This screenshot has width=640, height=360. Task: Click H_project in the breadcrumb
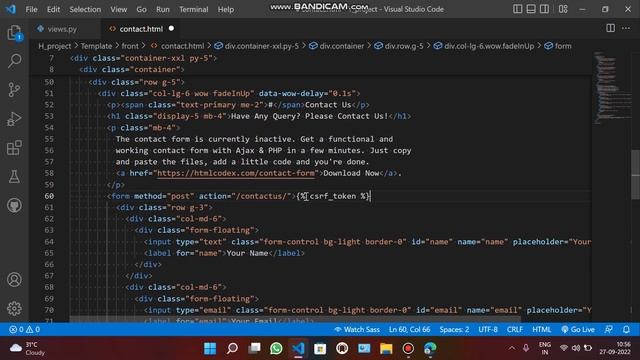(x=55, y=46)
